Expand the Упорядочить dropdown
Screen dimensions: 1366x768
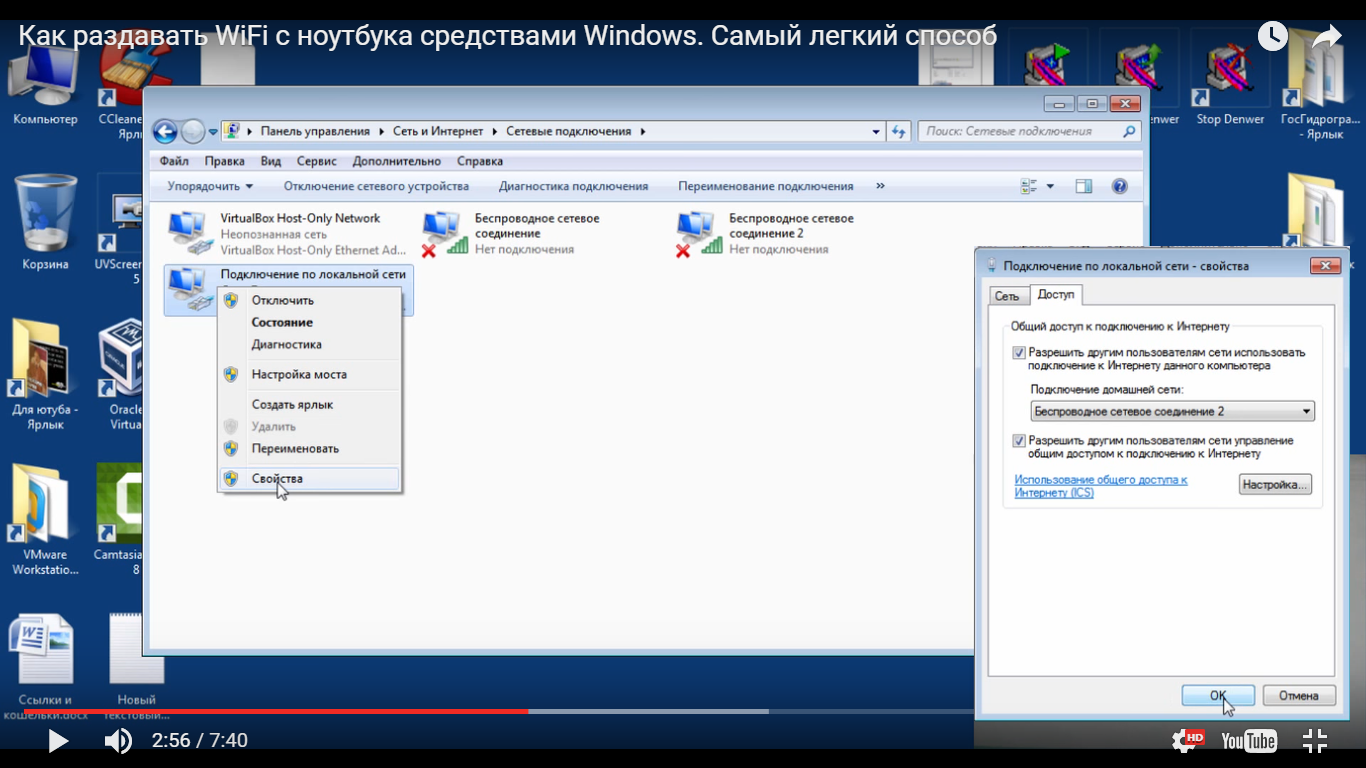coord(210,186)
